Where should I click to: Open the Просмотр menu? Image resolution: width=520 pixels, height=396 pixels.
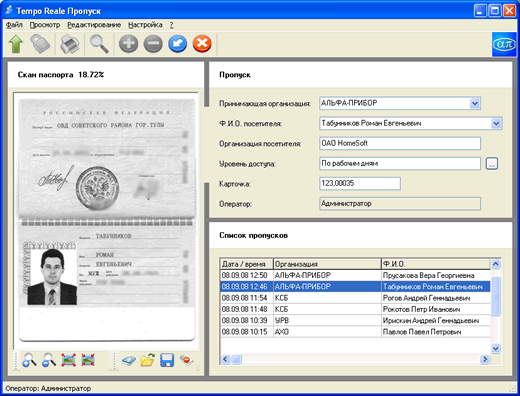click(x=45, y=25)
